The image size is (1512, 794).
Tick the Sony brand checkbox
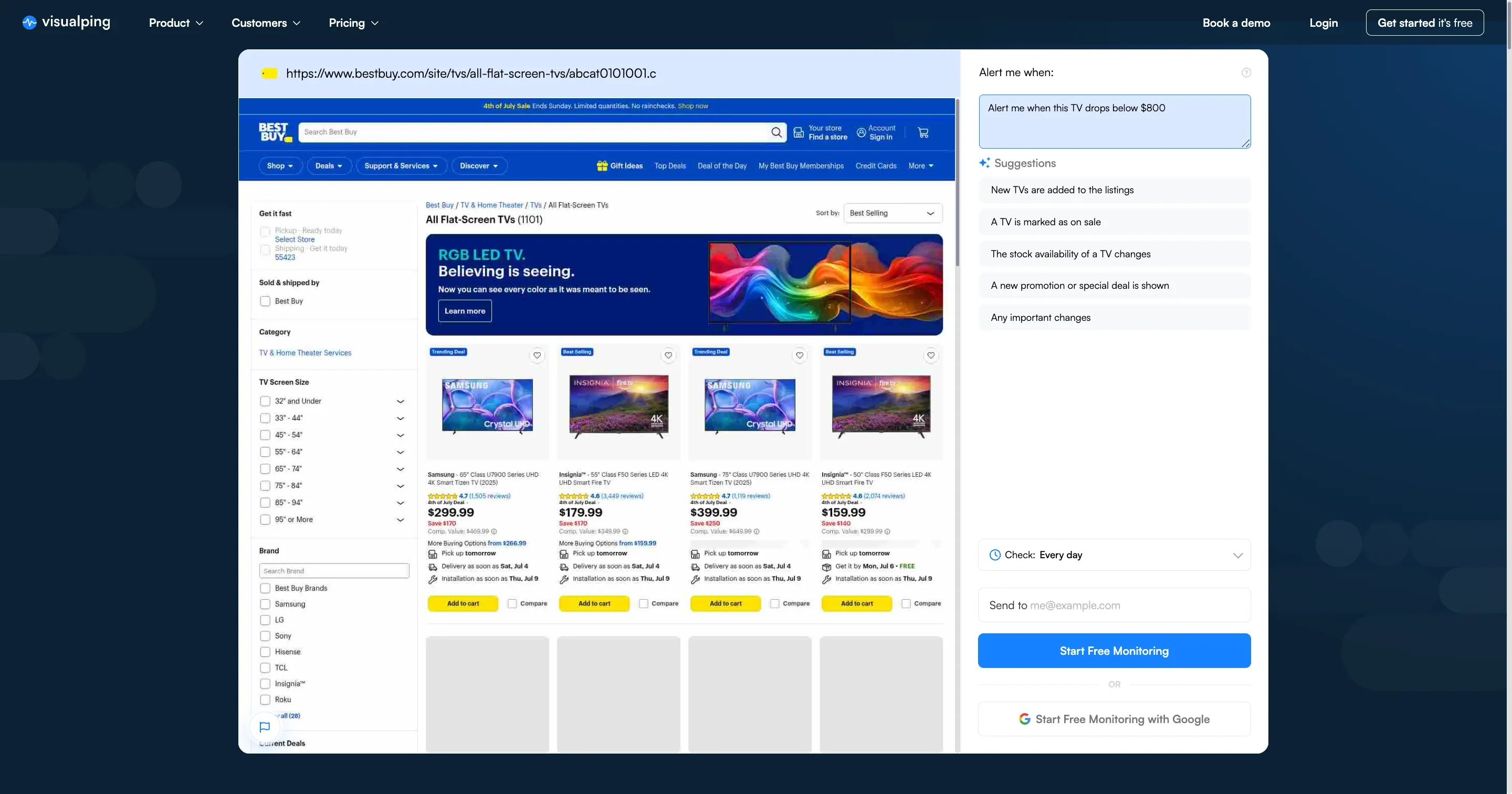click(265, 635)
